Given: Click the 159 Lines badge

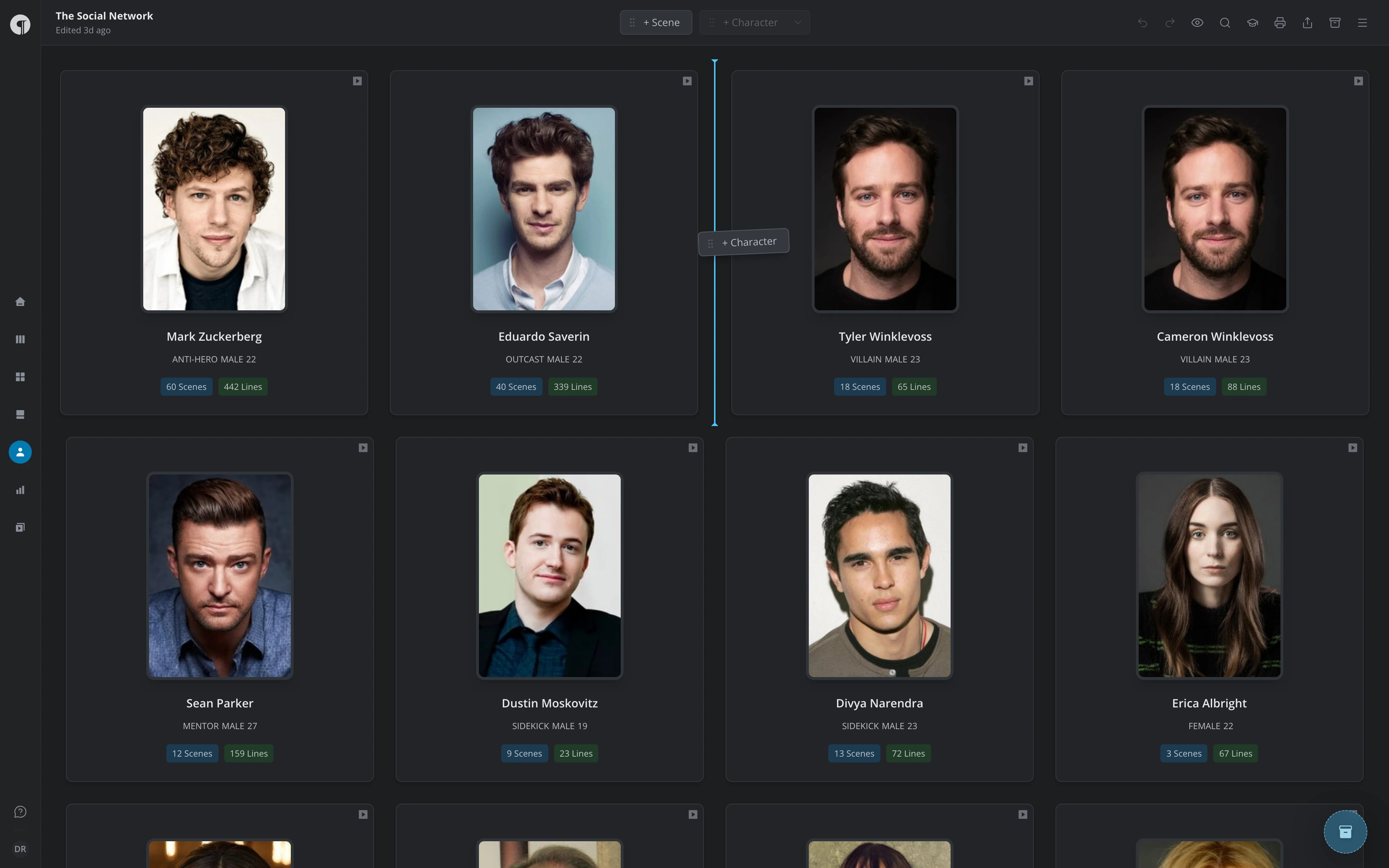Looking at the screenshot, I should pyautogui.click(x=249, y=754).
